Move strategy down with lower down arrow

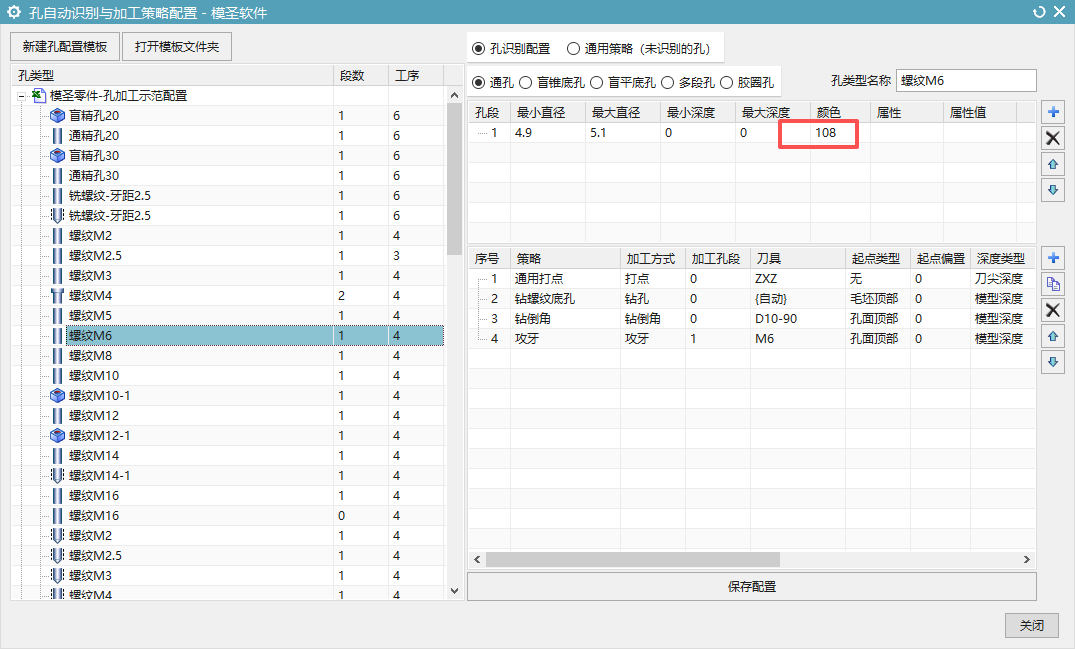tap(1053, 362)
